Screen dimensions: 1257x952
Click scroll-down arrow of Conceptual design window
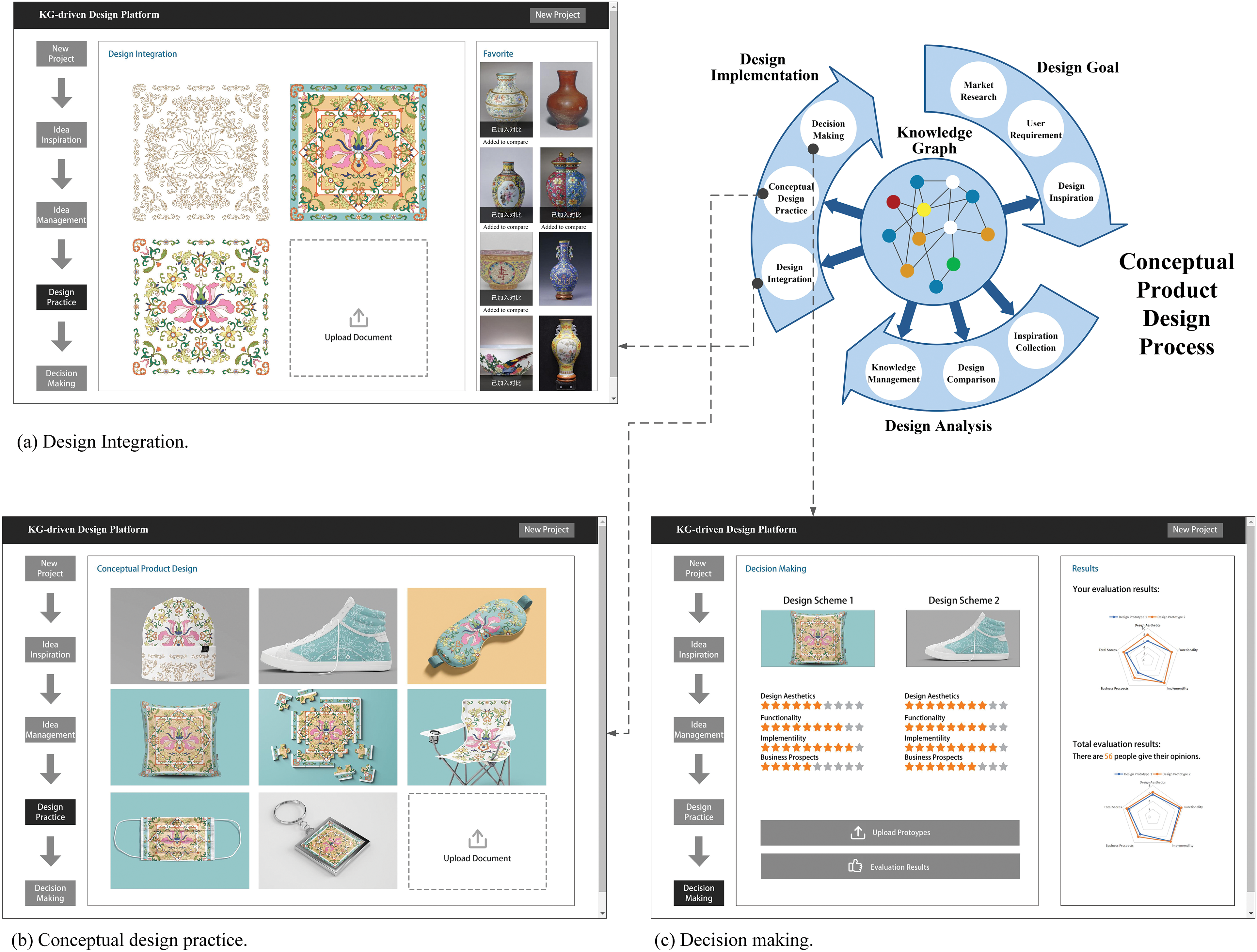[x=602, y=913]
